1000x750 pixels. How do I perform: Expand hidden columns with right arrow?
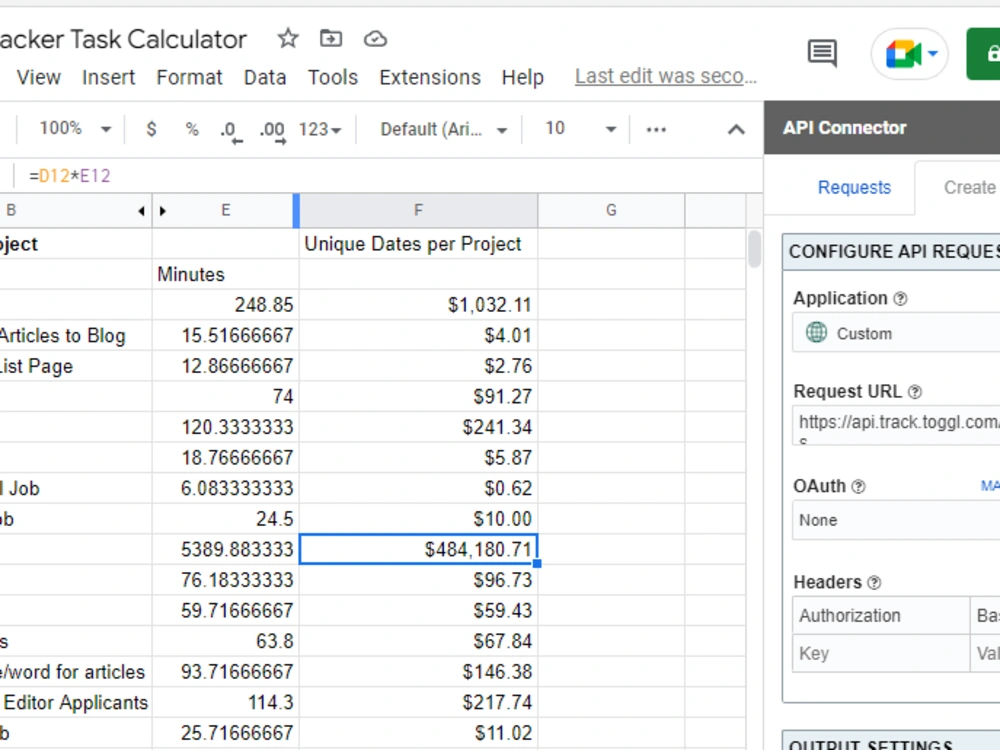[x=163, y=211]
